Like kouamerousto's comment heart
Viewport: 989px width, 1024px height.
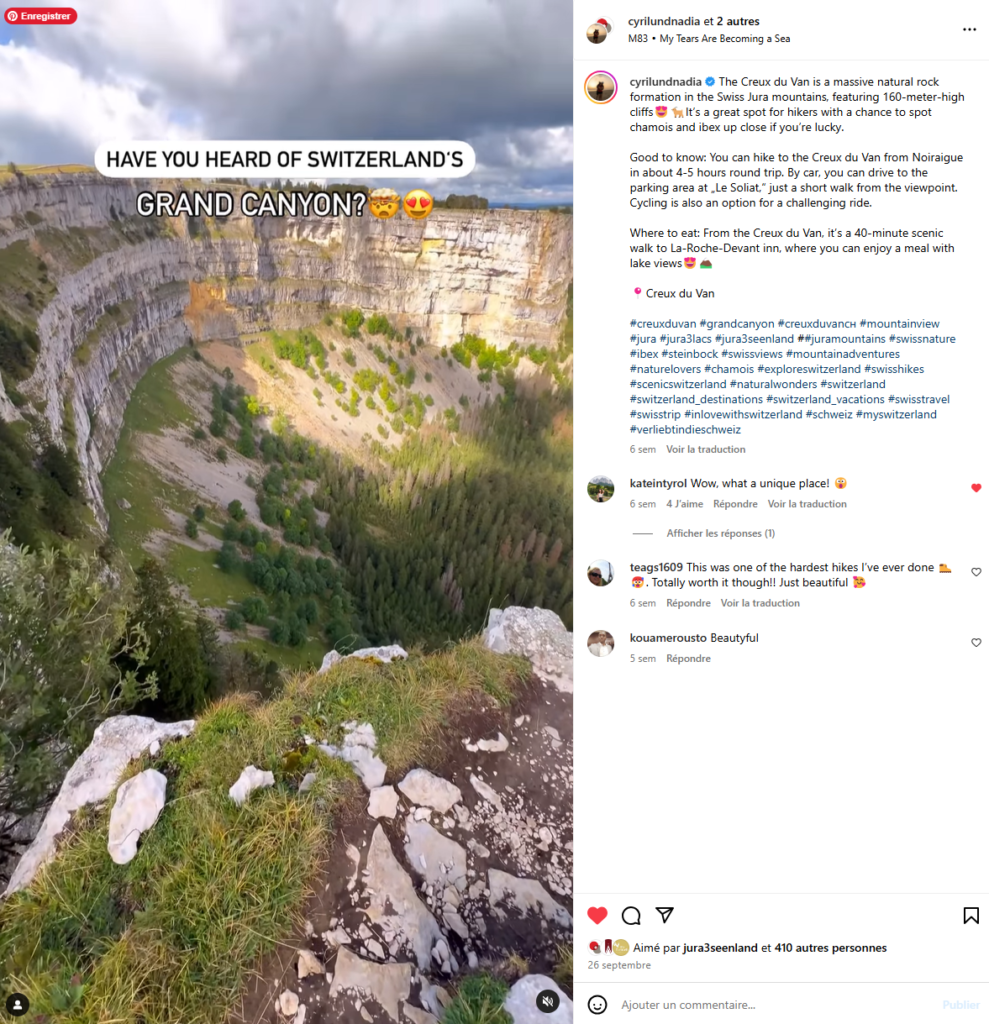click(x=976, y=643)
